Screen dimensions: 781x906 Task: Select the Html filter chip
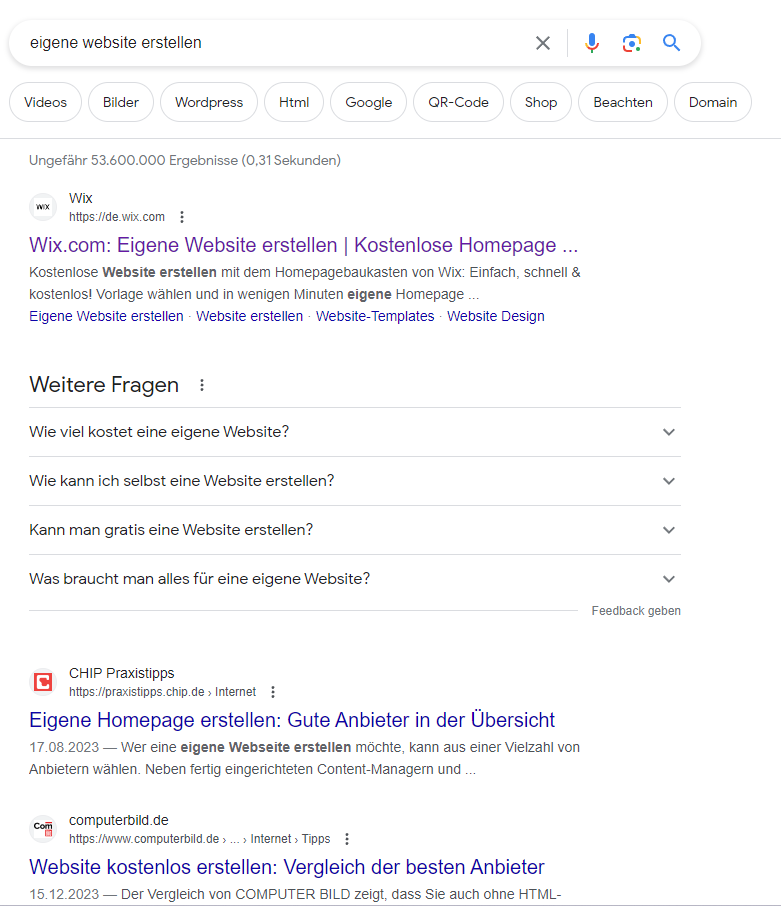(x=294, y=102)
